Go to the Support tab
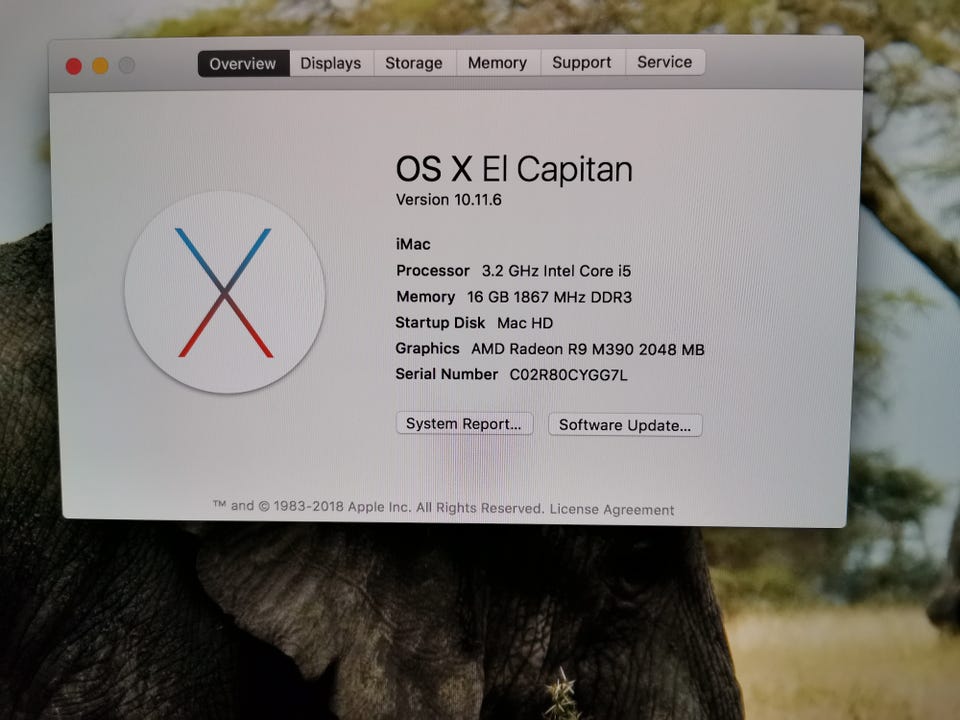Image resolution: width=960 pixels, height=720 pixels. click(582, 62)
